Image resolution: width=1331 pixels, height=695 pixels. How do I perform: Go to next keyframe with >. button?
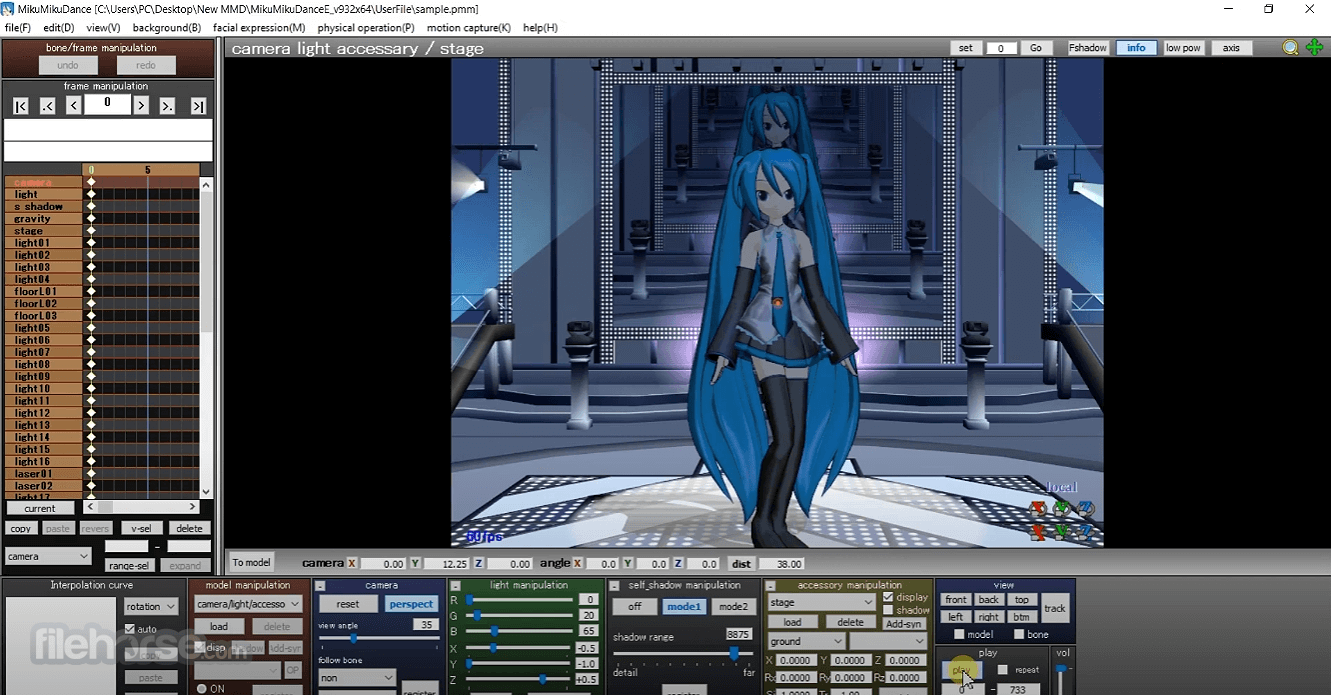pyautogui.click(x=167, y=106)
